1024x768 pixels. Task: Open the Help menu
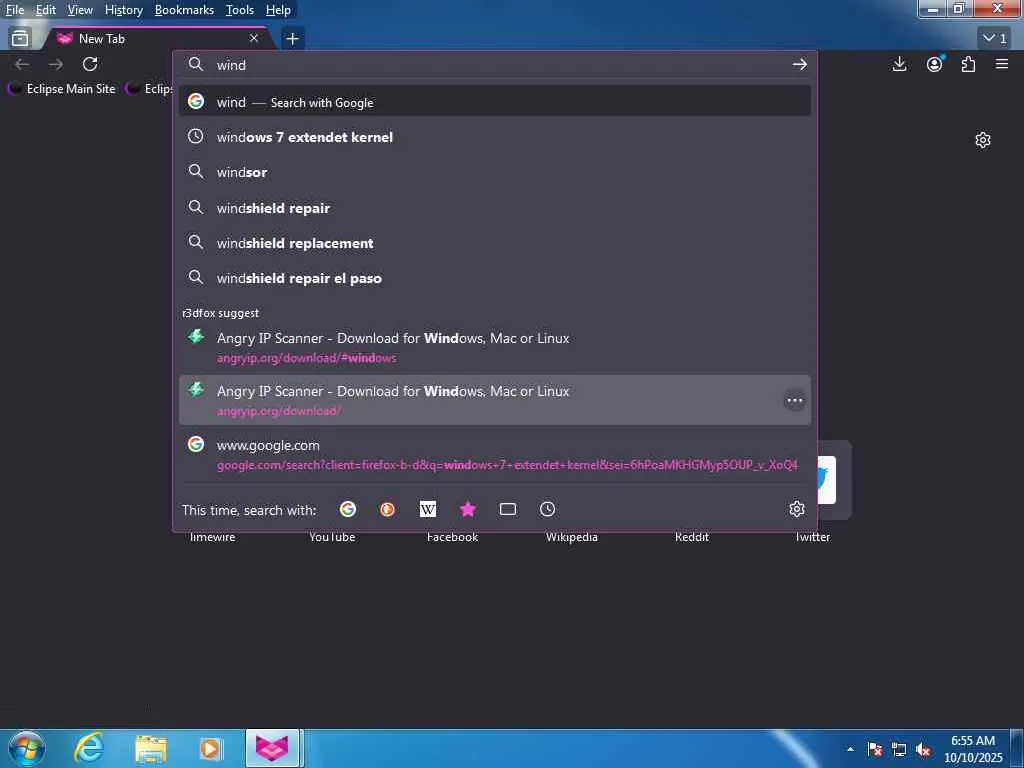click(x=278, y=10)
